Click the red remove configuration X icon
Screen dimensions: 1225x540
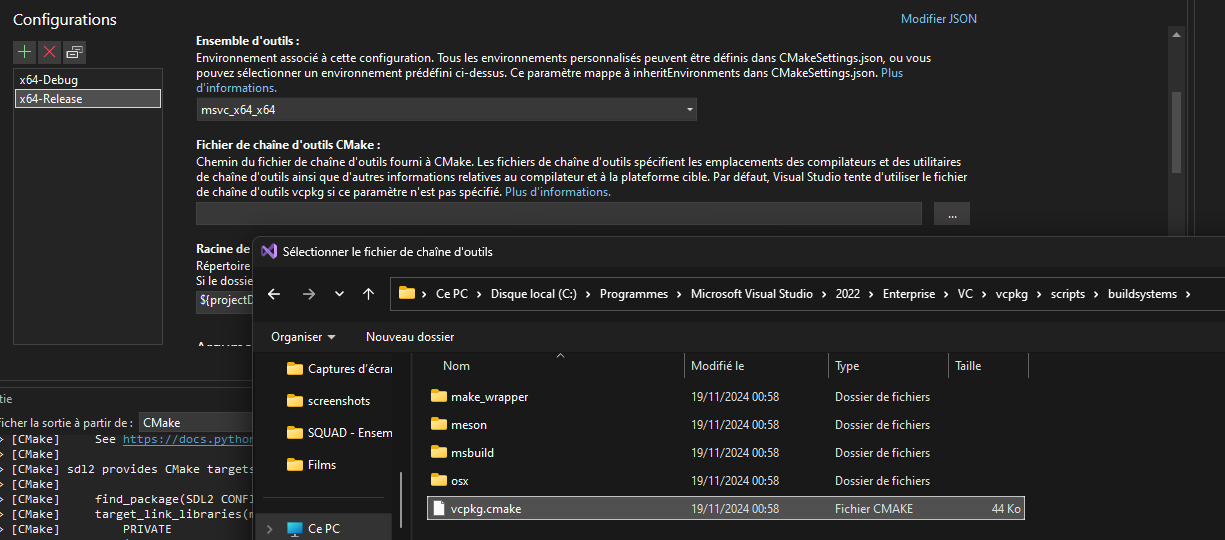[x=50, y=52]
